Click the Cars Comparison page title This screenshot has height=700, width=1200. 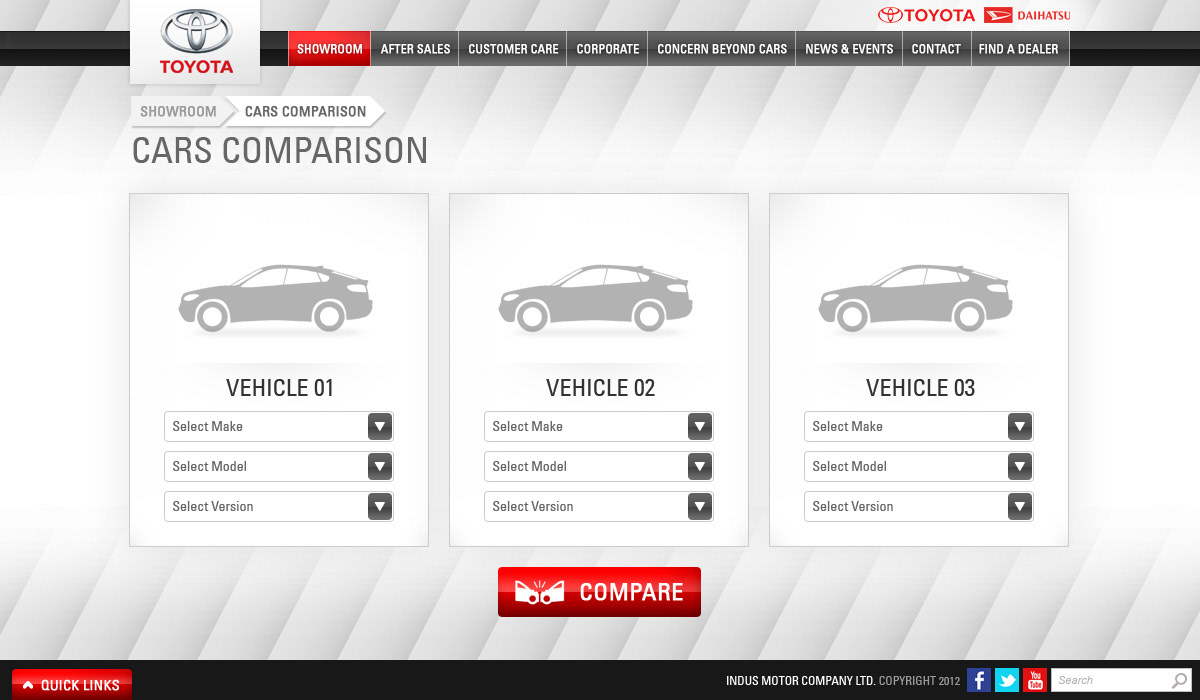tap(280, 151)
